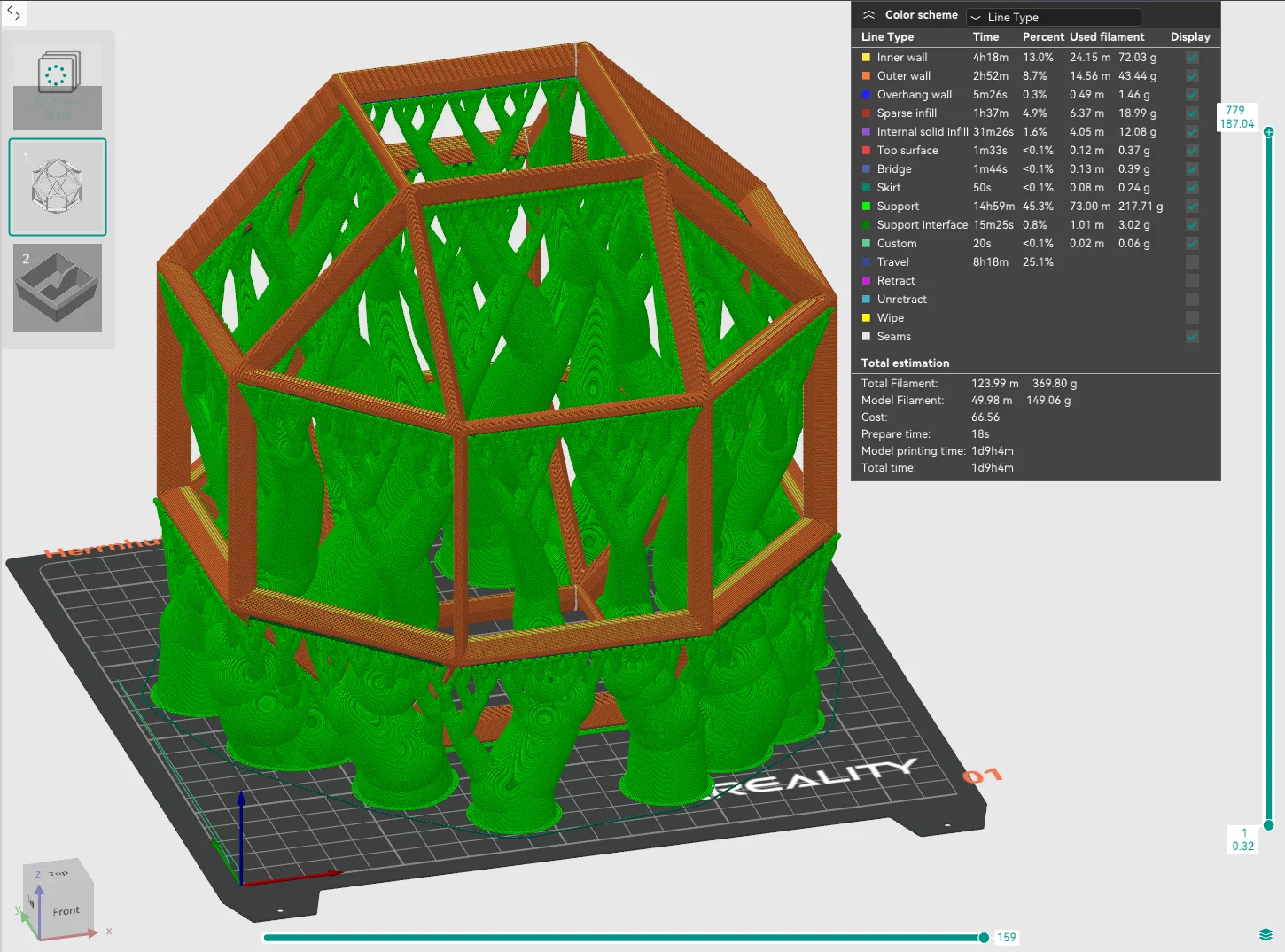Toggle the Seams display checkbox

(x=1192, y=337)
